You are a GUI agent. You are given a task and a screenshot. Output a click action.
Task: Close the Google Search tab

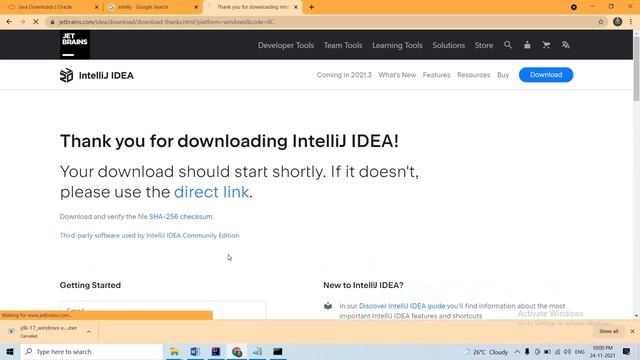[196, 7]
